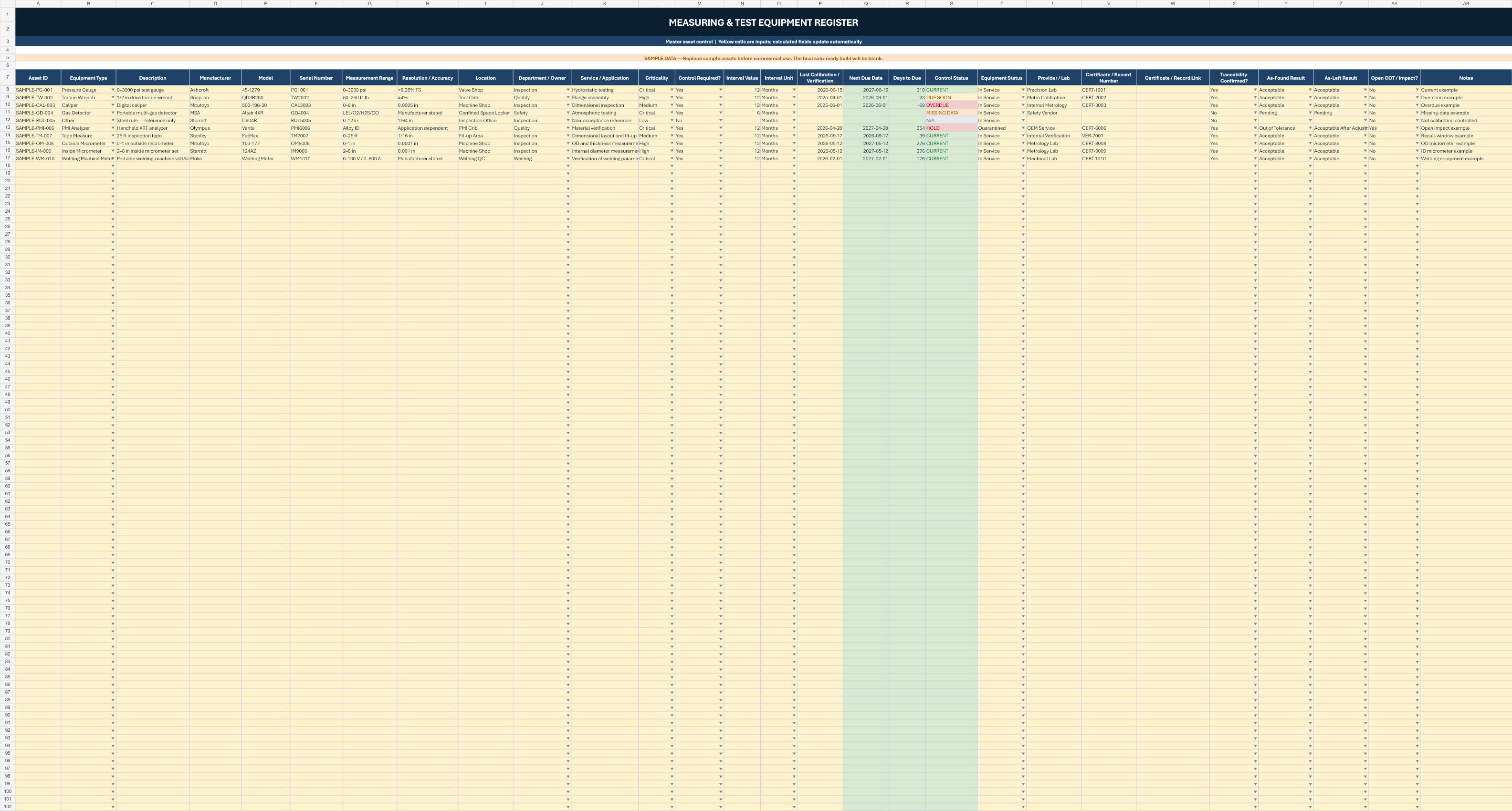Screen dimensions: 1512x811
Task: Select serial number TW2002 cell
Action: [316, 98]
